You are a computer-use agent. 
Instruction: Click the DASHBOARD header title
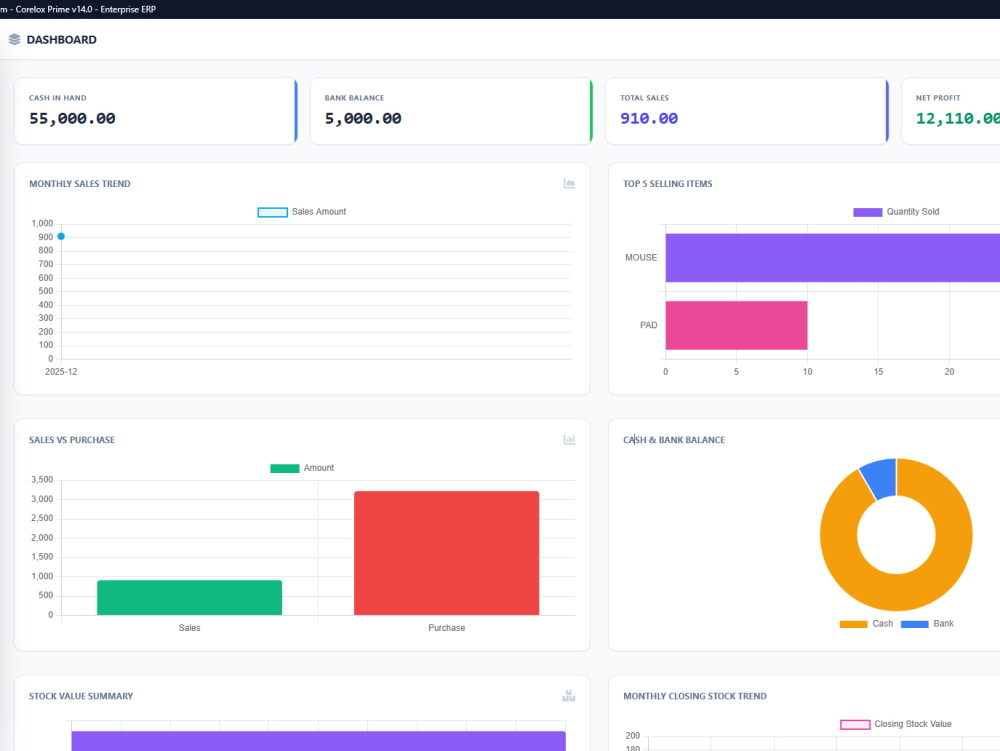pos(61,40)
